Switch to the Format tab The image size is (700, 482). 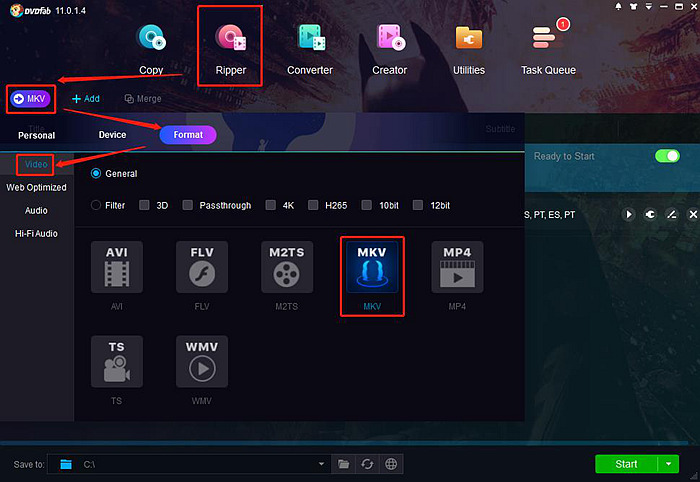[x=188, y=135]
